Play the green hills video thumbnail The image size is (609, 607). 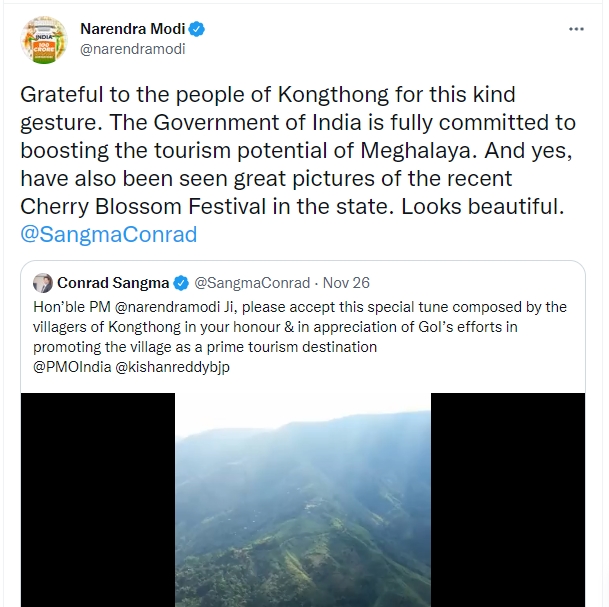[303, 500]
